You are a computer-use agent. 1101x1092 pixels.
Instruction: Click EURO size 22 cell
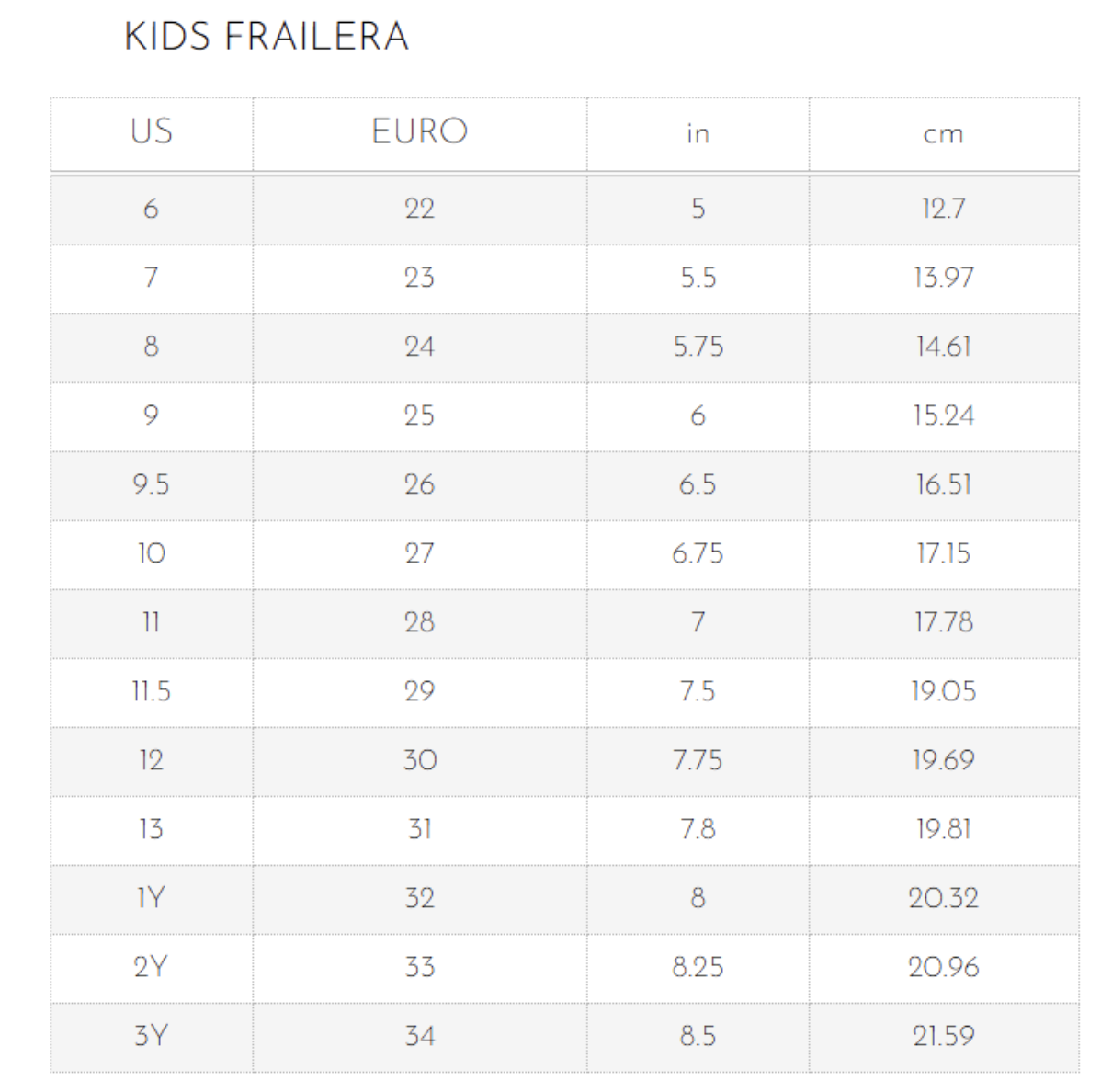click(420, 209)
